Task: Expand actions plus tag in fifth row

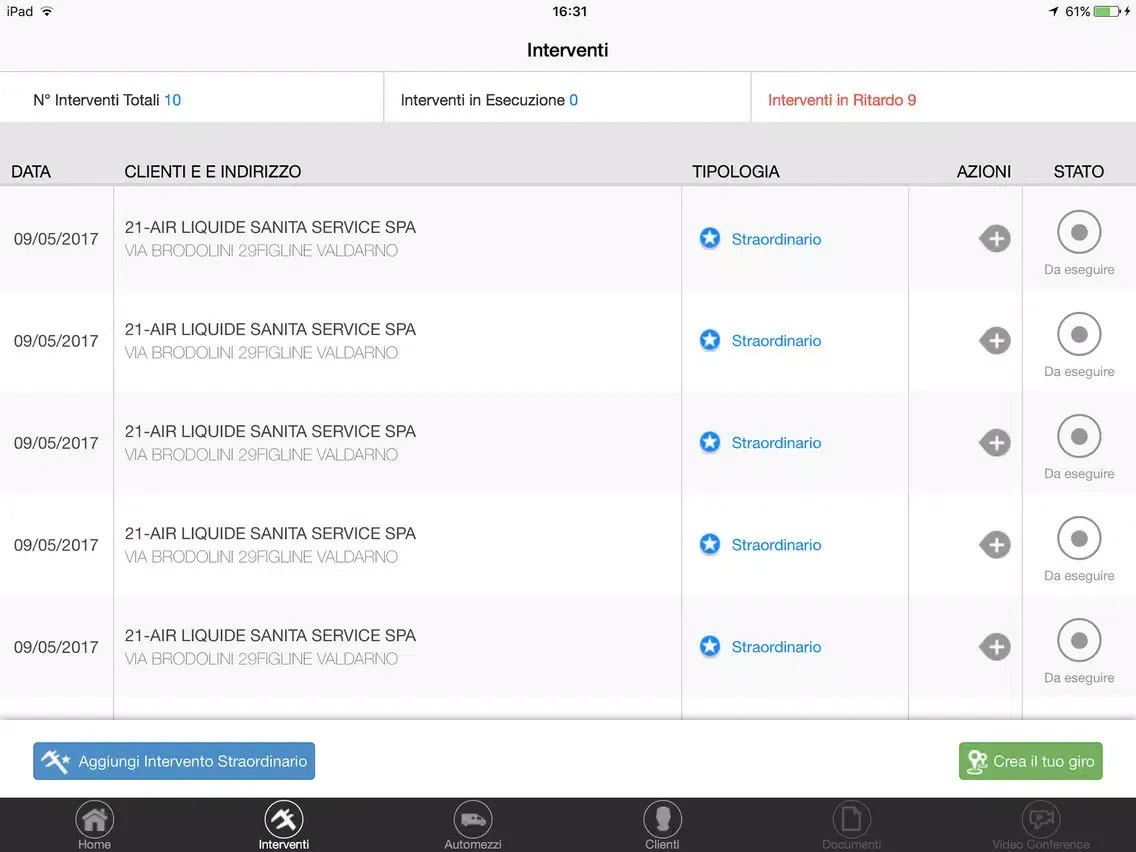Action: 995,647
